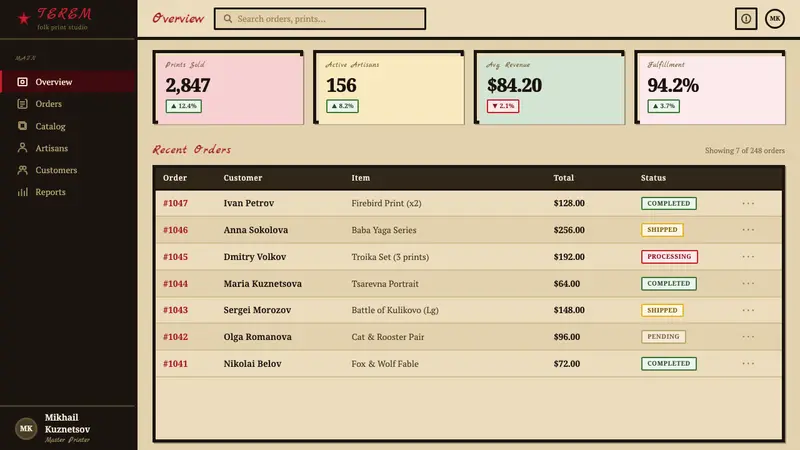
Task: Open actions menu for order #1044
Action: 748,283
